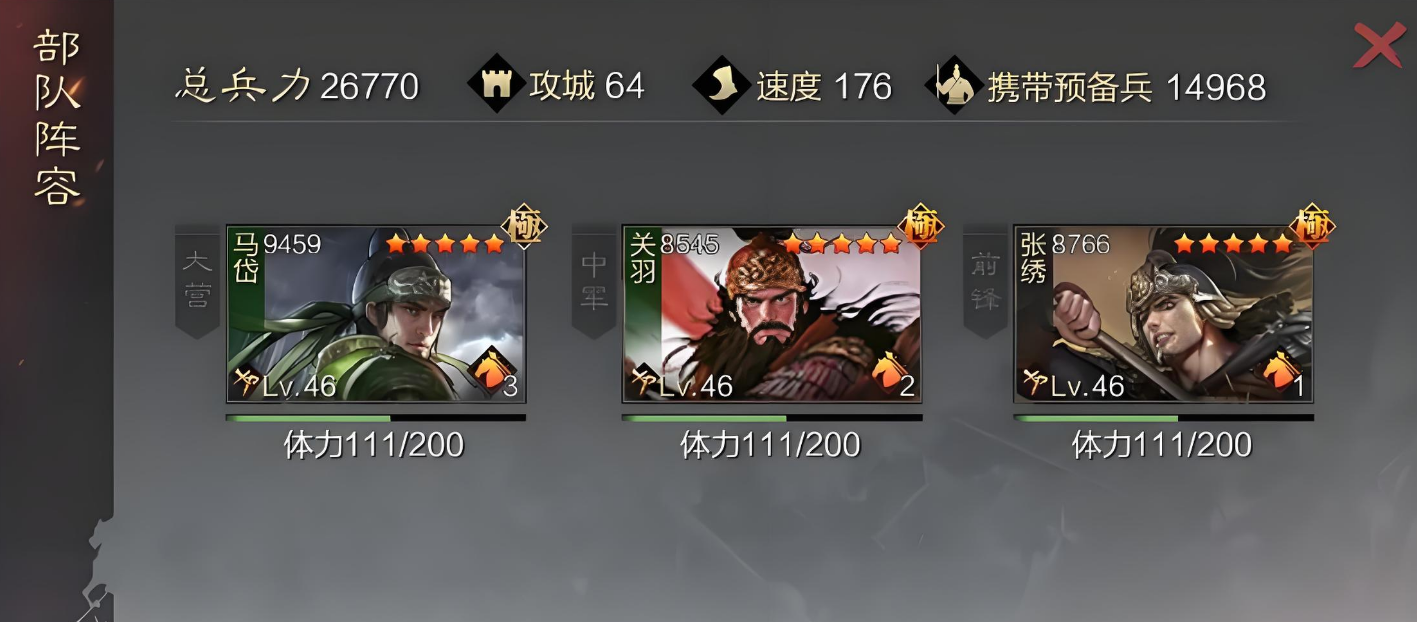The height and width of the screenshot is (622, 1417).
Task: Click Guan Yu's stamina 体力111/200 label
Action: (x=770, y=444)
